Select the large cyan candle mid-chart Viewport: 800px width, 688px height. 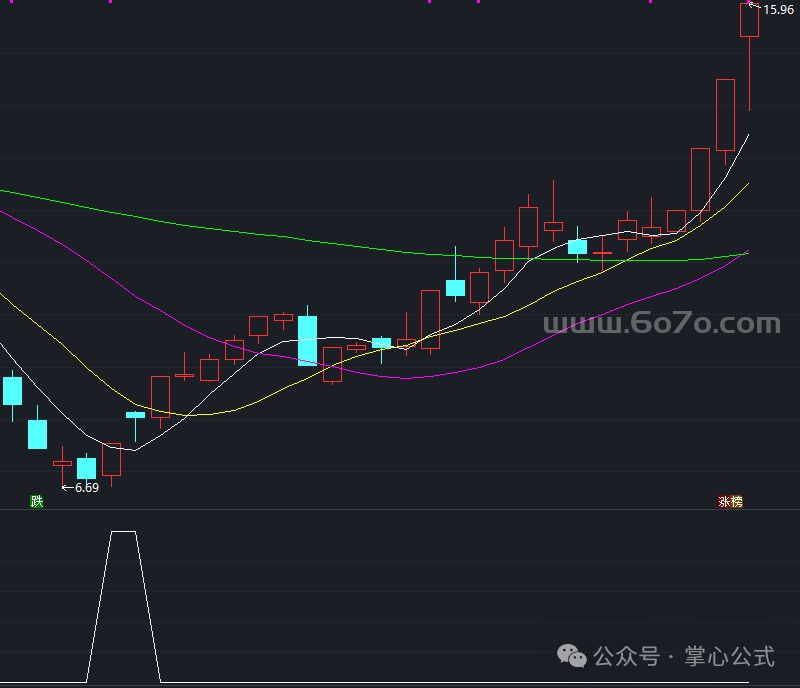pos(307,340)
